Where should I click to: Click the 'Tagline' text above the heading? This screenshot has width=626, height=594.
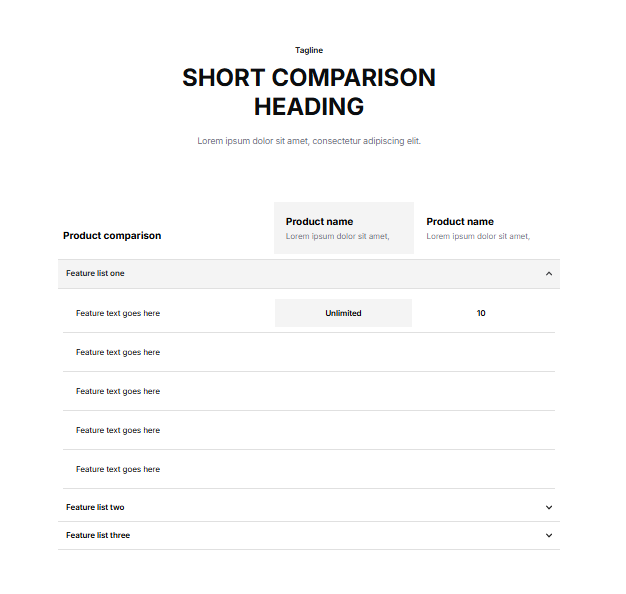coord(309,50)
